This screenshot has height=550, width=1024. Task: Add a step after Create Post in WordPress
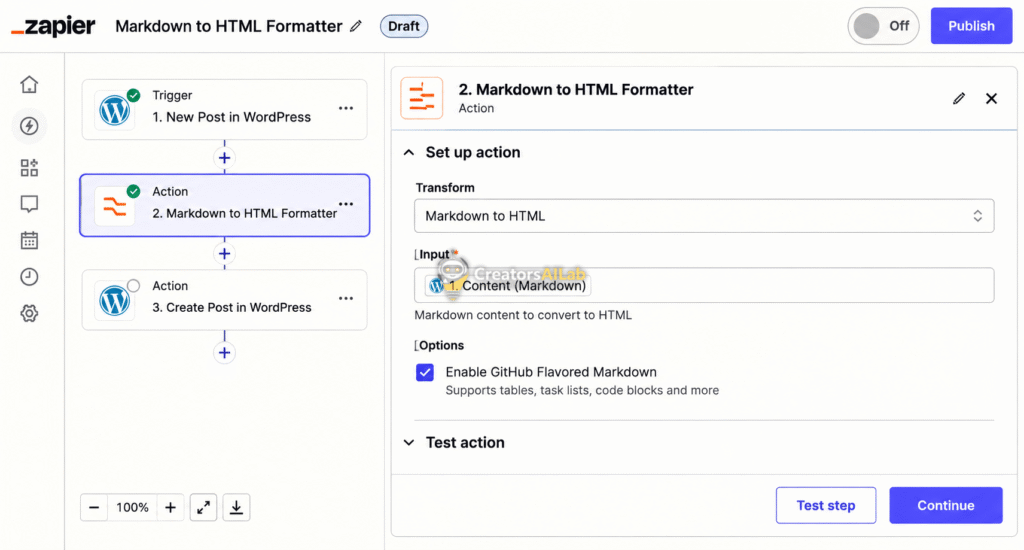point(225,353)
